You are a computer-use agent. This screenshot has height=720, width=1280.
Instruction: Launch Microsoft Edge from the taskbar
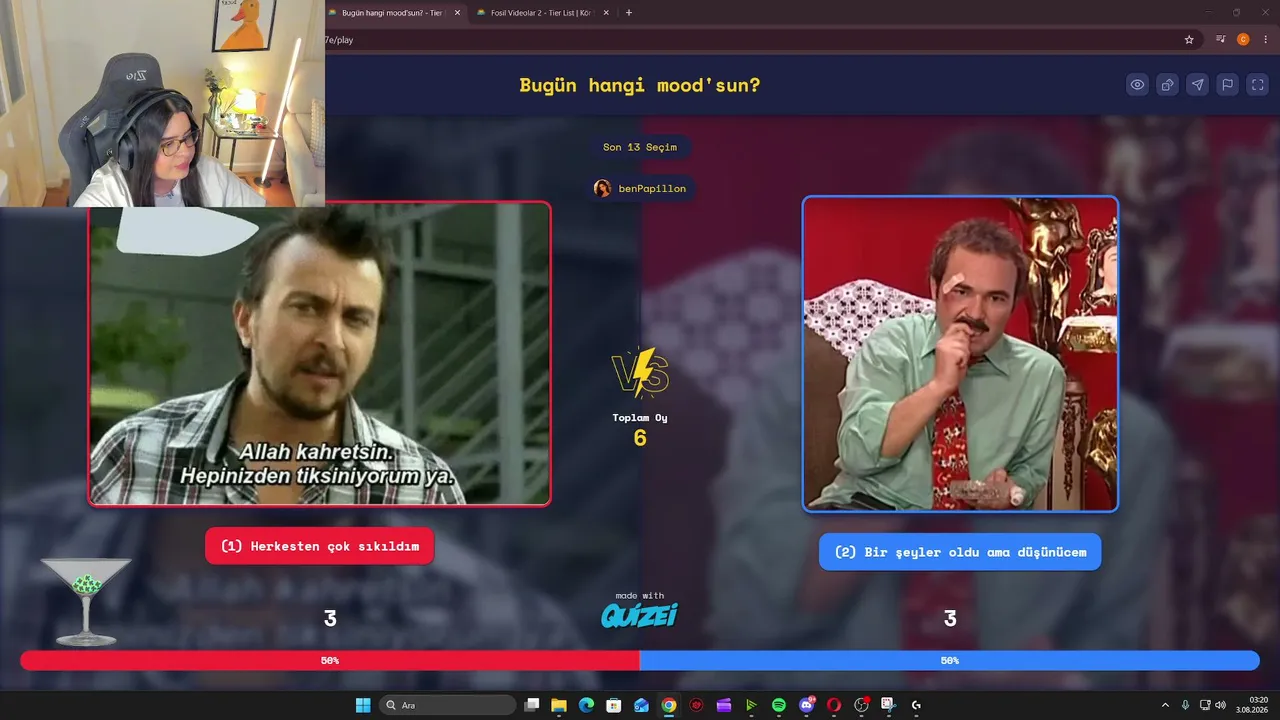point(586,705)
